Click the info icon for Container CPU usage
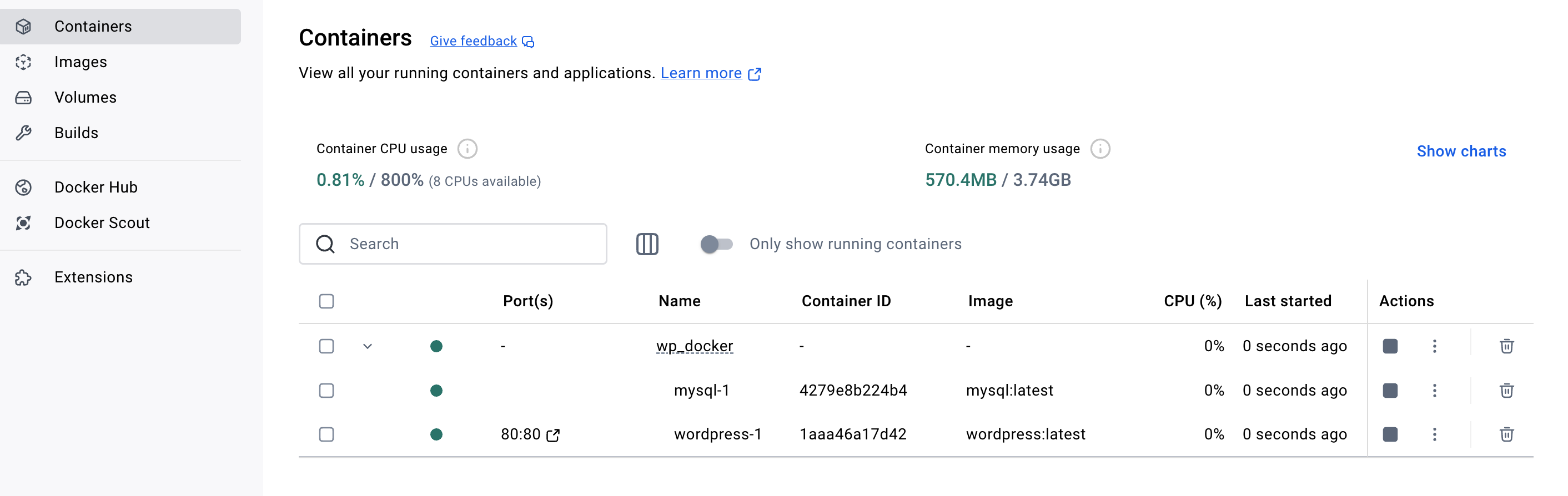1568x496 pixels. [467, 149]
